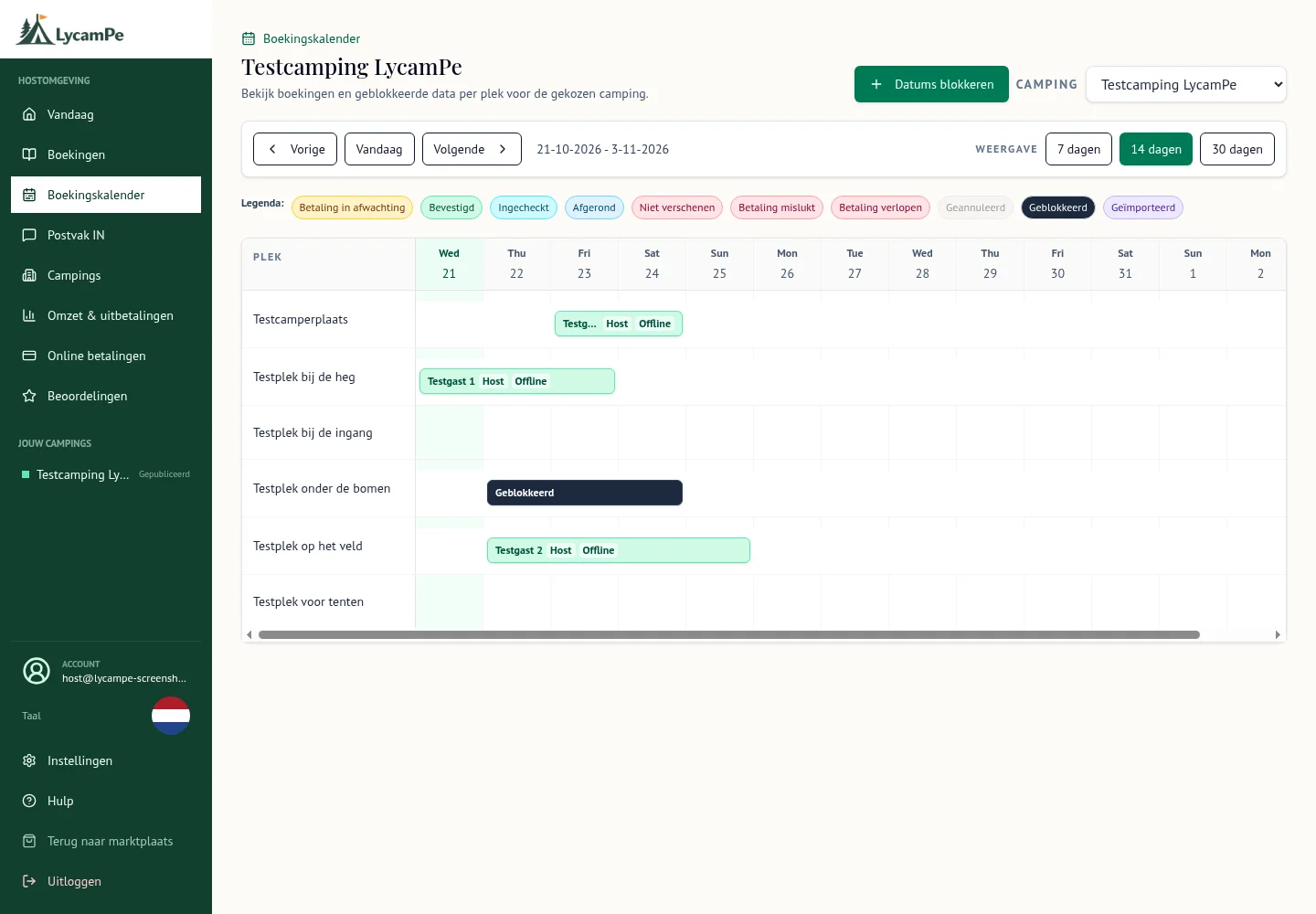Click the Uitloggen exit icon
This screenshot has width=1316, height=914.
point(29,881)
